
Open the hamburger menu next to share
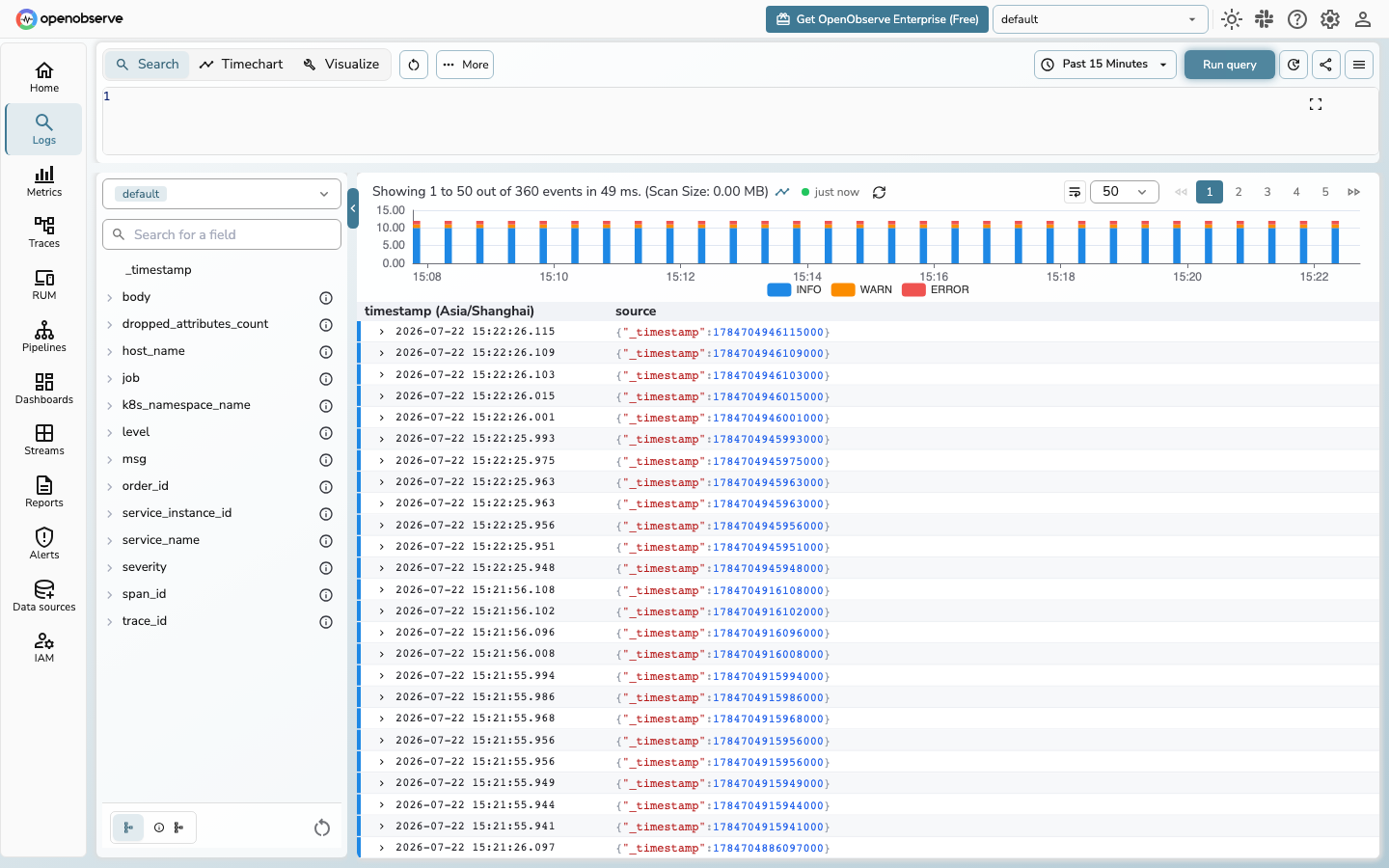pyautogui.click(x=1359, y=65)
